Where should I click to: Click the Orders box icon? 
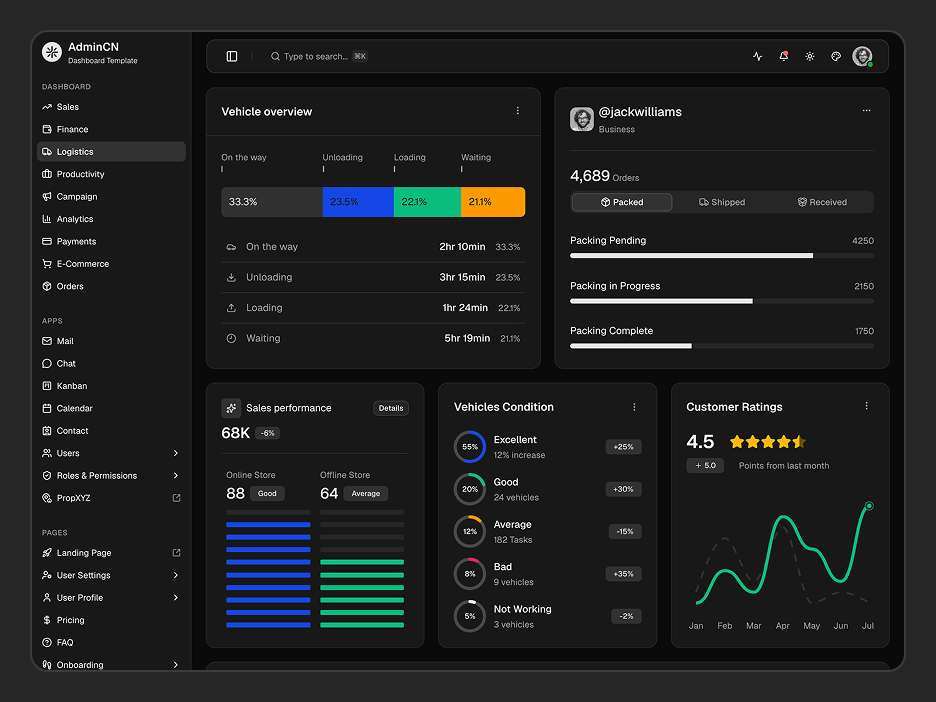click(47, 286)
